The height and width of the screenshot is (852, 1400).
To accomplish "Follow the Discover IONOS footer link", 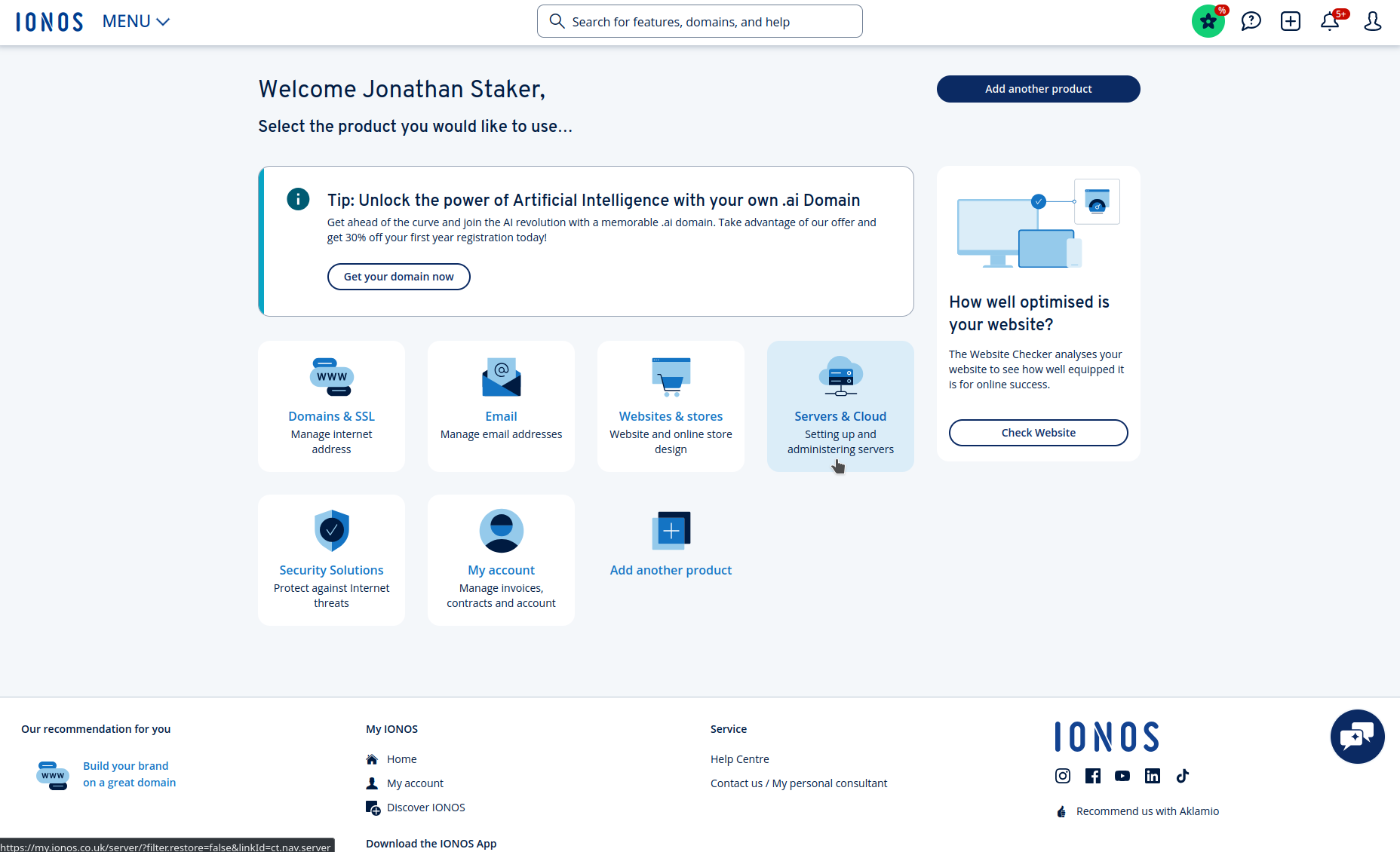I will [425, 808].
